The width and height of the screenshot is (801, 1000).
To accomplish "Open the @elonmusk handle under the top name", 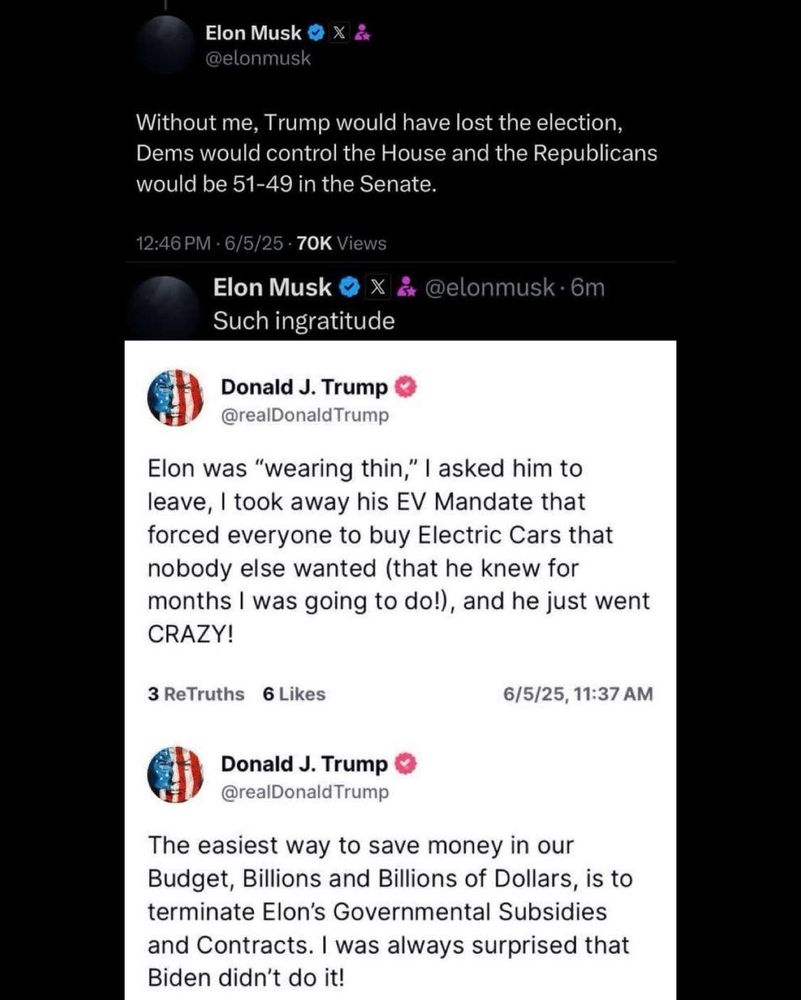I will pos(258,58).
